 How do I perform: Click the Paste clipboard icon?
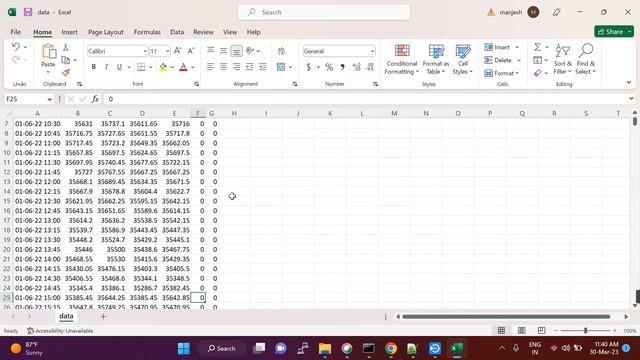[x=49, y=52]
